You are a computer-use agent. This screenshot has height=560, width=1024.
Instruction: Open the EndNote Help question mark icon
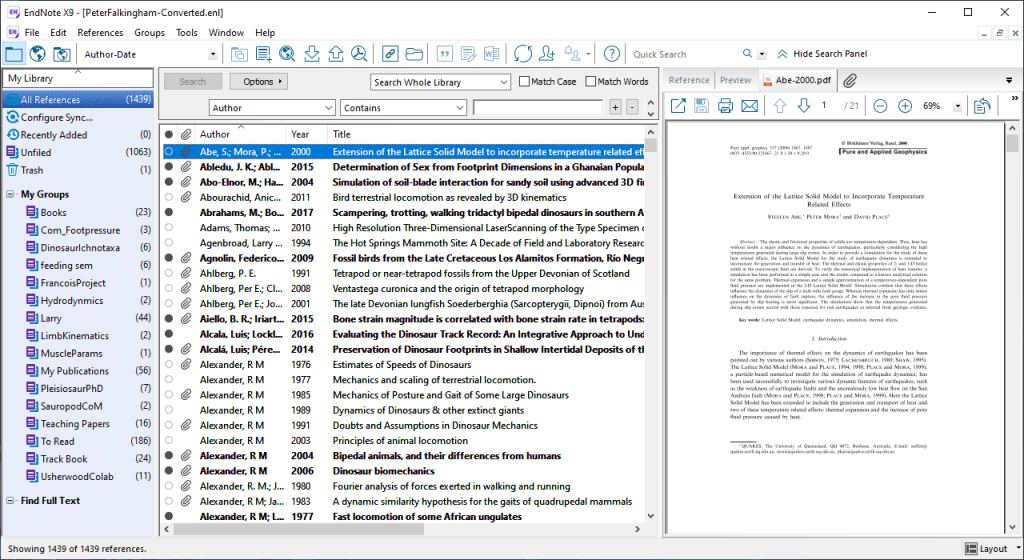(x=611, y=54)
